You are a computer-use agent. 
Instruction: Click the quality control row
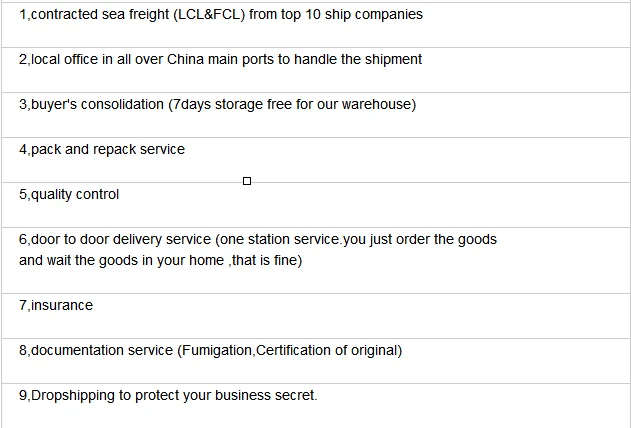pyautogui.click(x=69, y=194)
